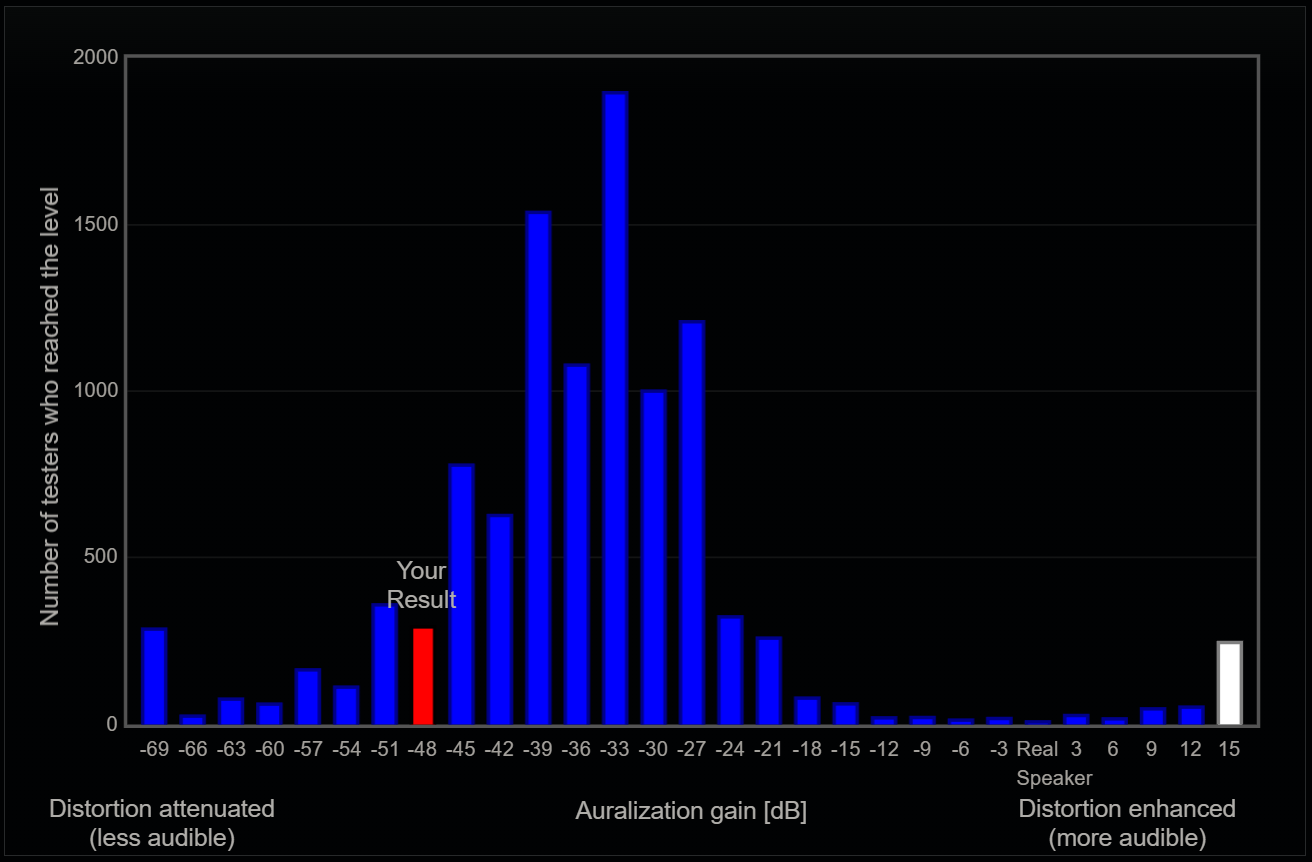Click the leftmost blue bar at -69
The width and height of the screenshot is (1312, 862).
(x=154, y=676)
